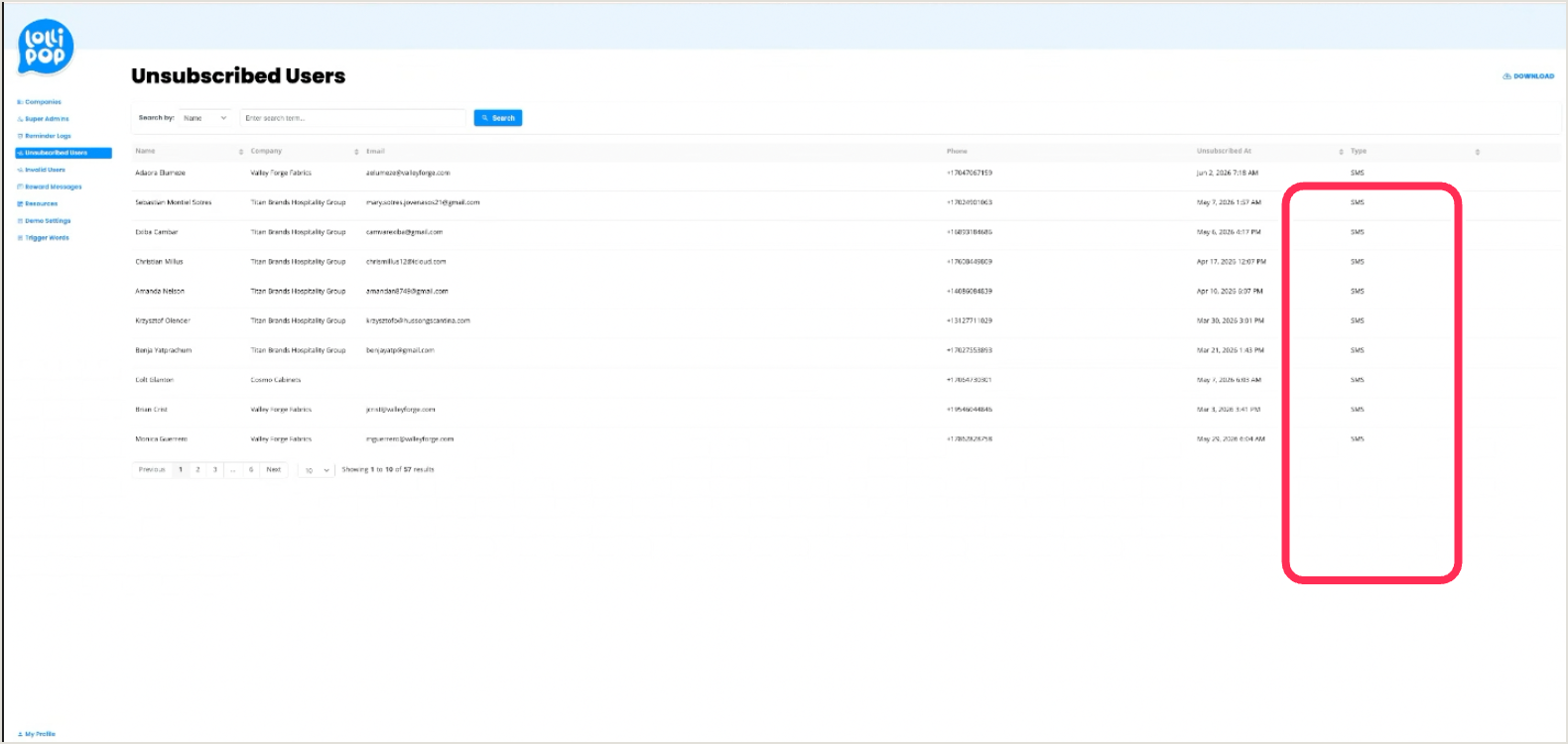Focus the Enter search term field
1568x744 pixels.
pyautogui.click(x=352, y=118)
